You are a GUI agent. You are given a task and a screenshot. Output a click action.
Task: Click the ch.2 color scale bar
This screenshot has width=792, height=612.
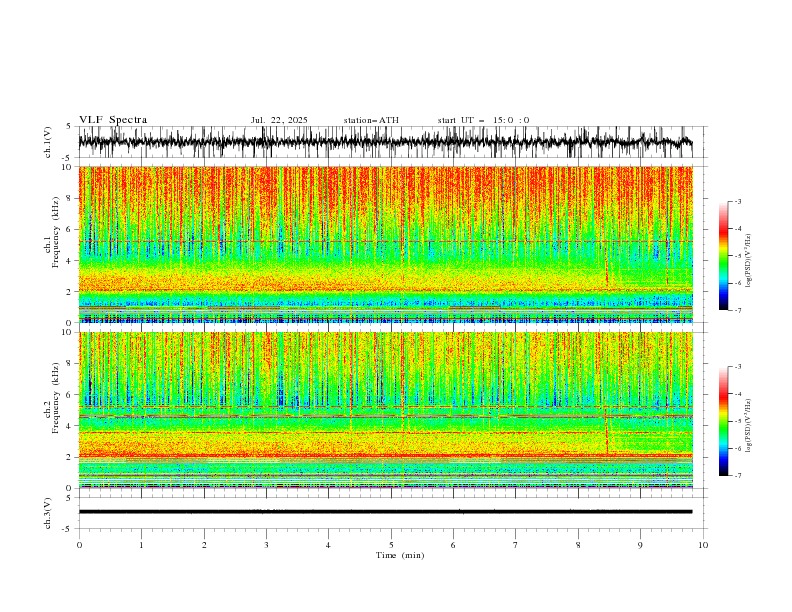coord(723,421)
